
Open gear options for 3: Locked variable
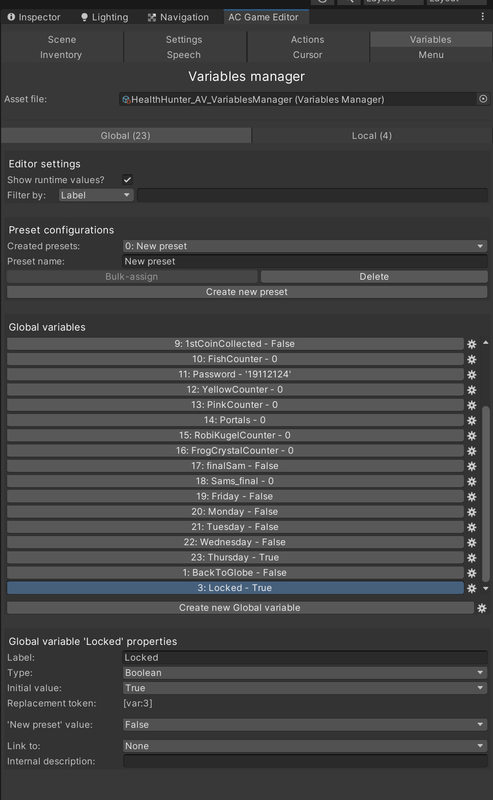tap(472, 588)
